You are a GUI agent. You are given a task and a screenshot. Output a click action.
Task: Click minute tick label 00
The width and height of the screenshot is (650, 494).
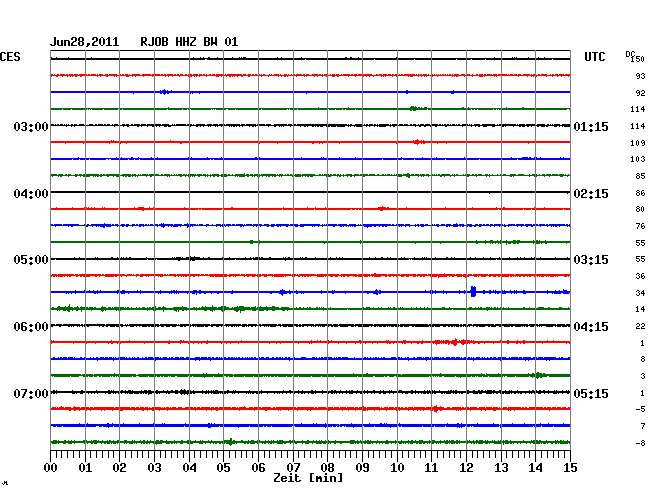click(x=51, y=468)
